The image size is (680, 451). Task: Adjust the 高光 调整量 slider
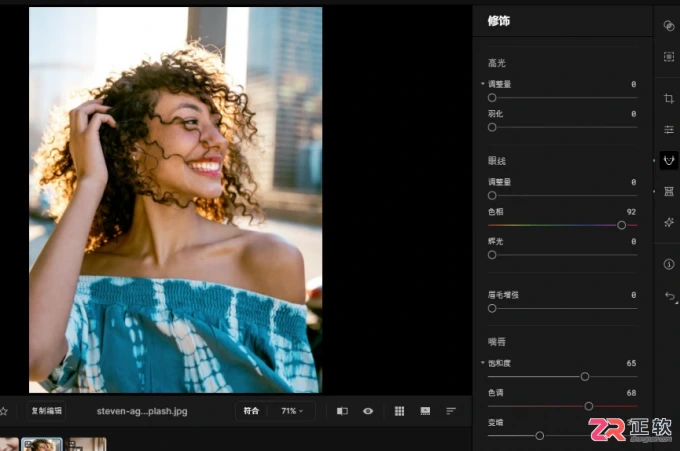(562, 98)
